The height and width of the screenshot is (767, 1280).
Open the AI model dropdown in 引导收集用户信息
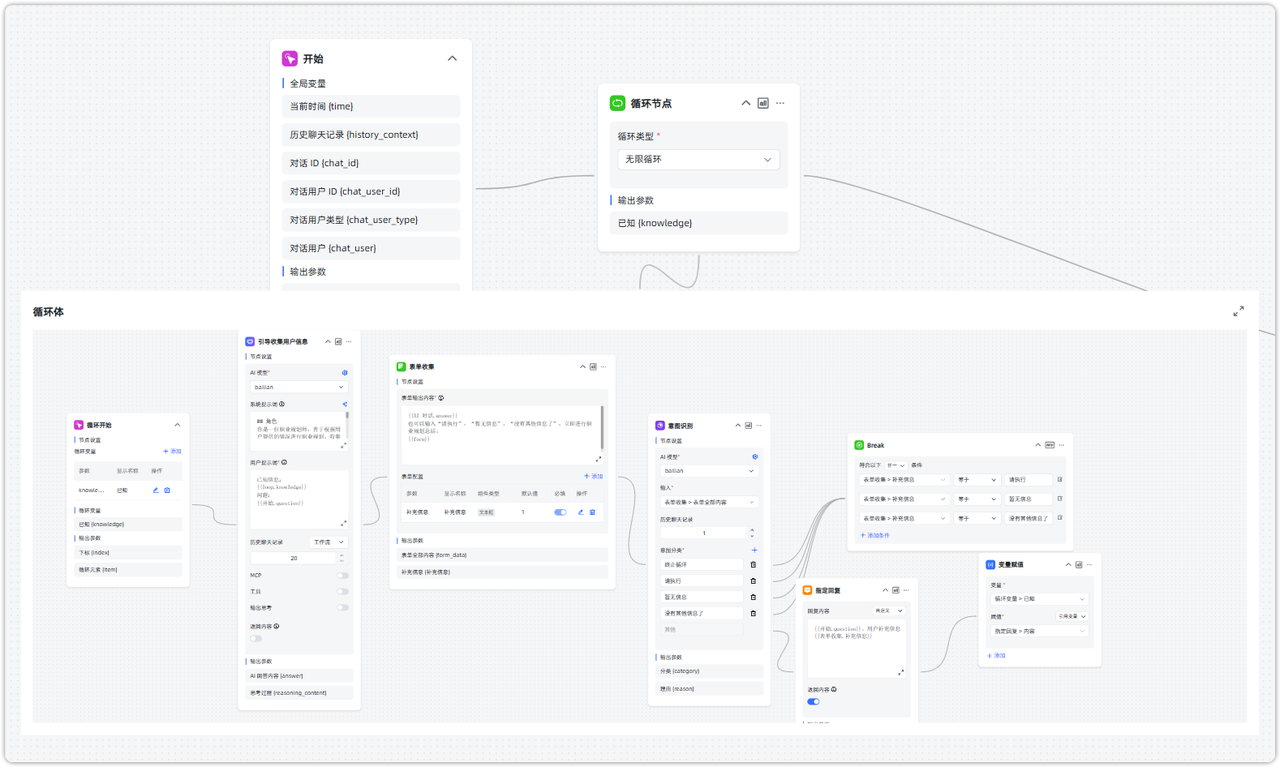click(298, 387)
